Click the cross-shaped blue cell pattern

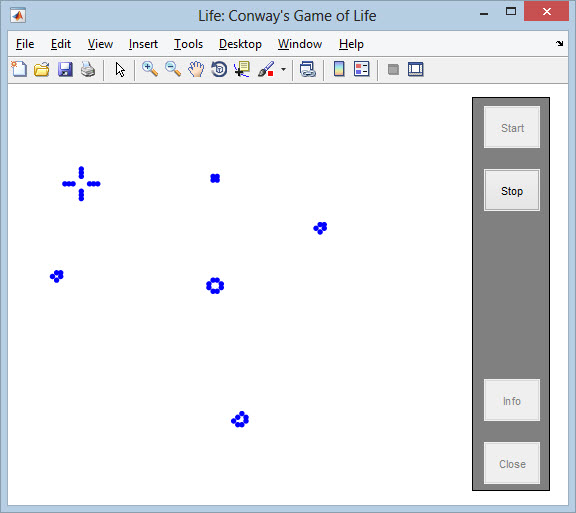[81, 184]
